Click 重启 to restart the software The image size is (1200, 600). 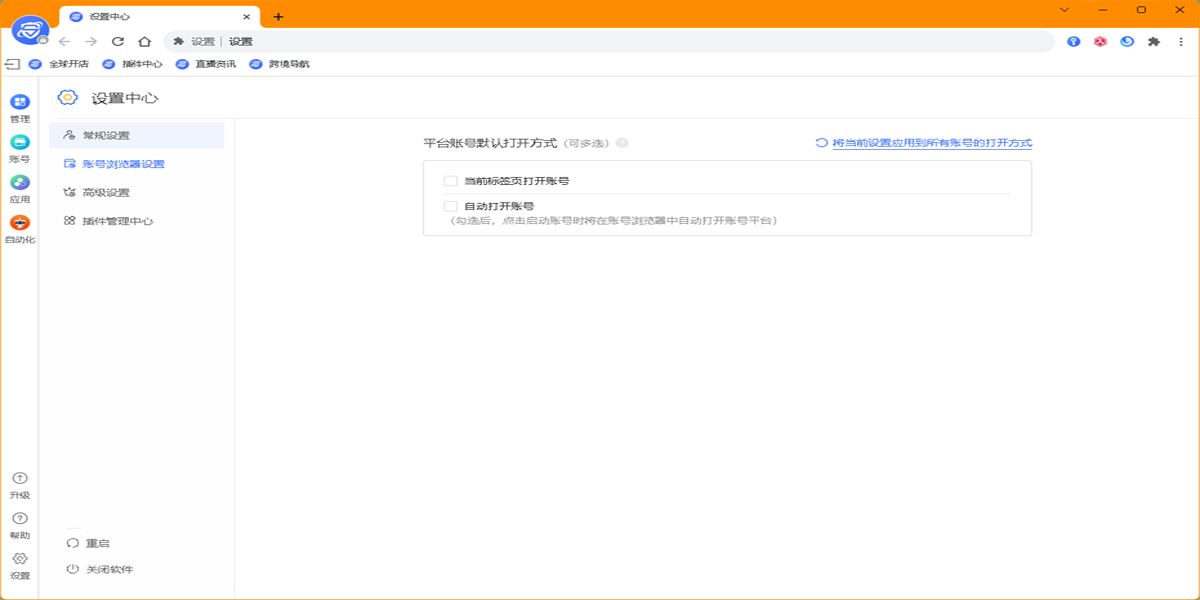pyautogui.click(x=97, y=543)
